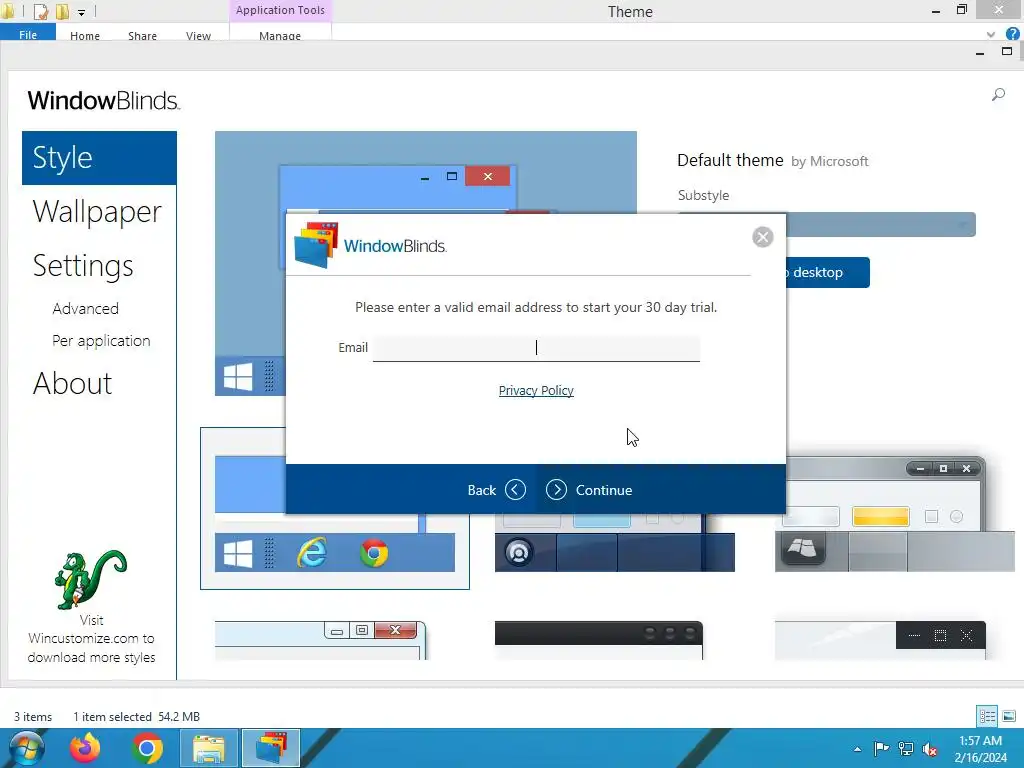Select the Style sidebar section
The width and height of the screenshot is (1024, 768).
click(x=99, y=158)
